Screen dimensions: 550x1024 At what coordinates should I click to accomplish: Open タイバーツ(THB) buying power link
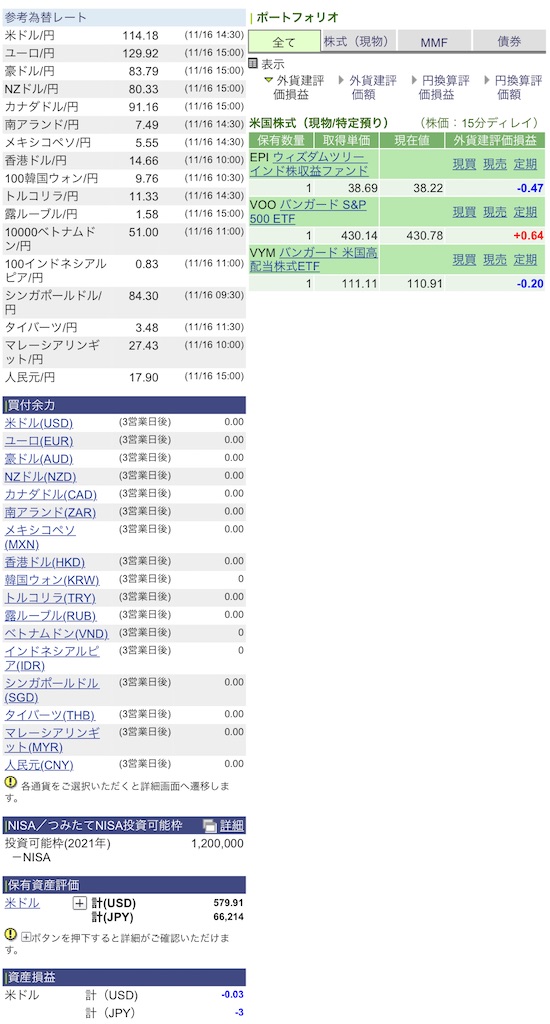click(49, 715)
